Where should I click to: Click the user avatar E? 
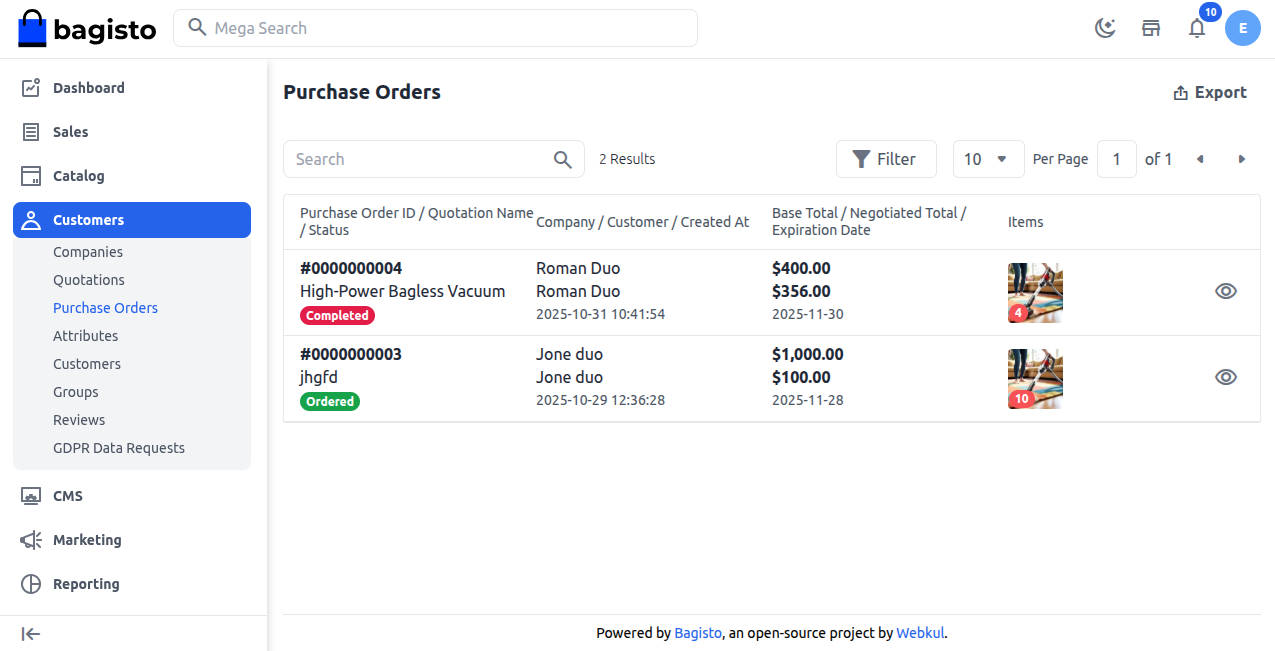1242,28
